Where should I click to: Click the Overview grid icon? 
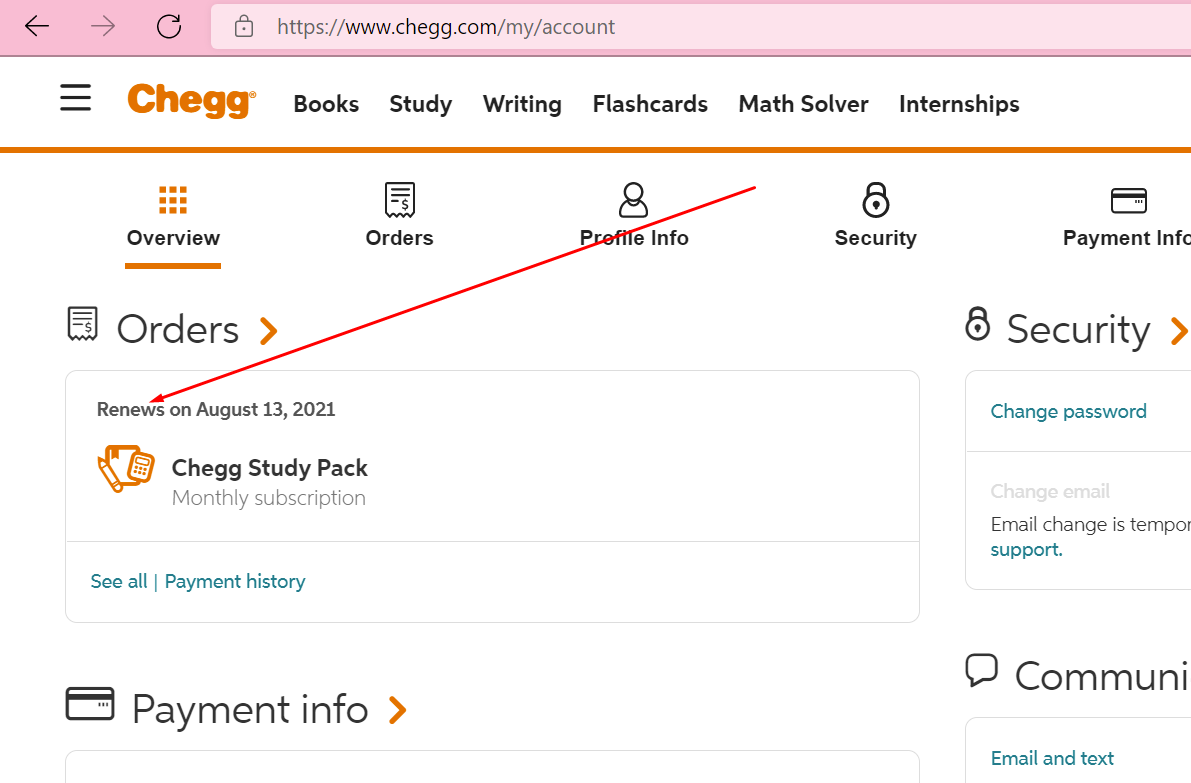tap(173, 200)
